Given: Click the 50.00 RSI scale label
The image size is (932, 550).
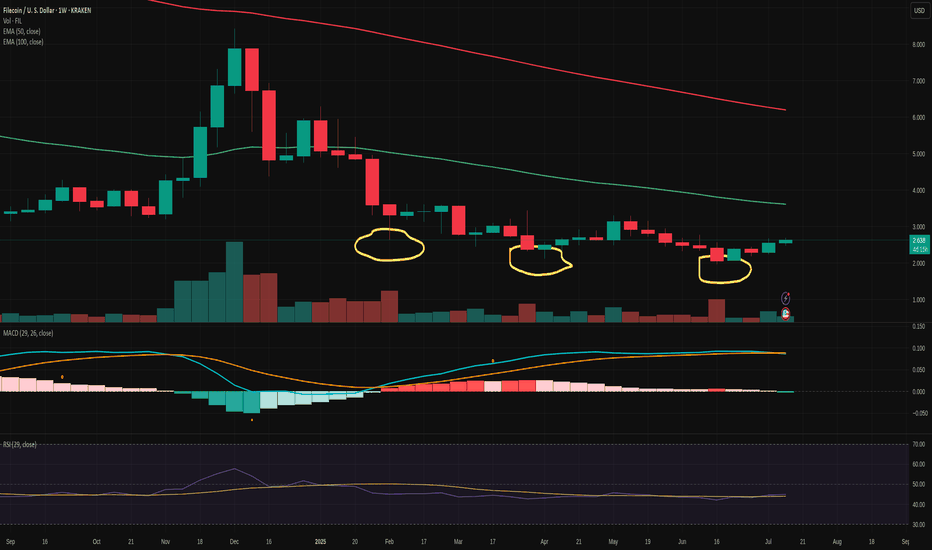Looking at the screenshot, I should coord(918,485).
